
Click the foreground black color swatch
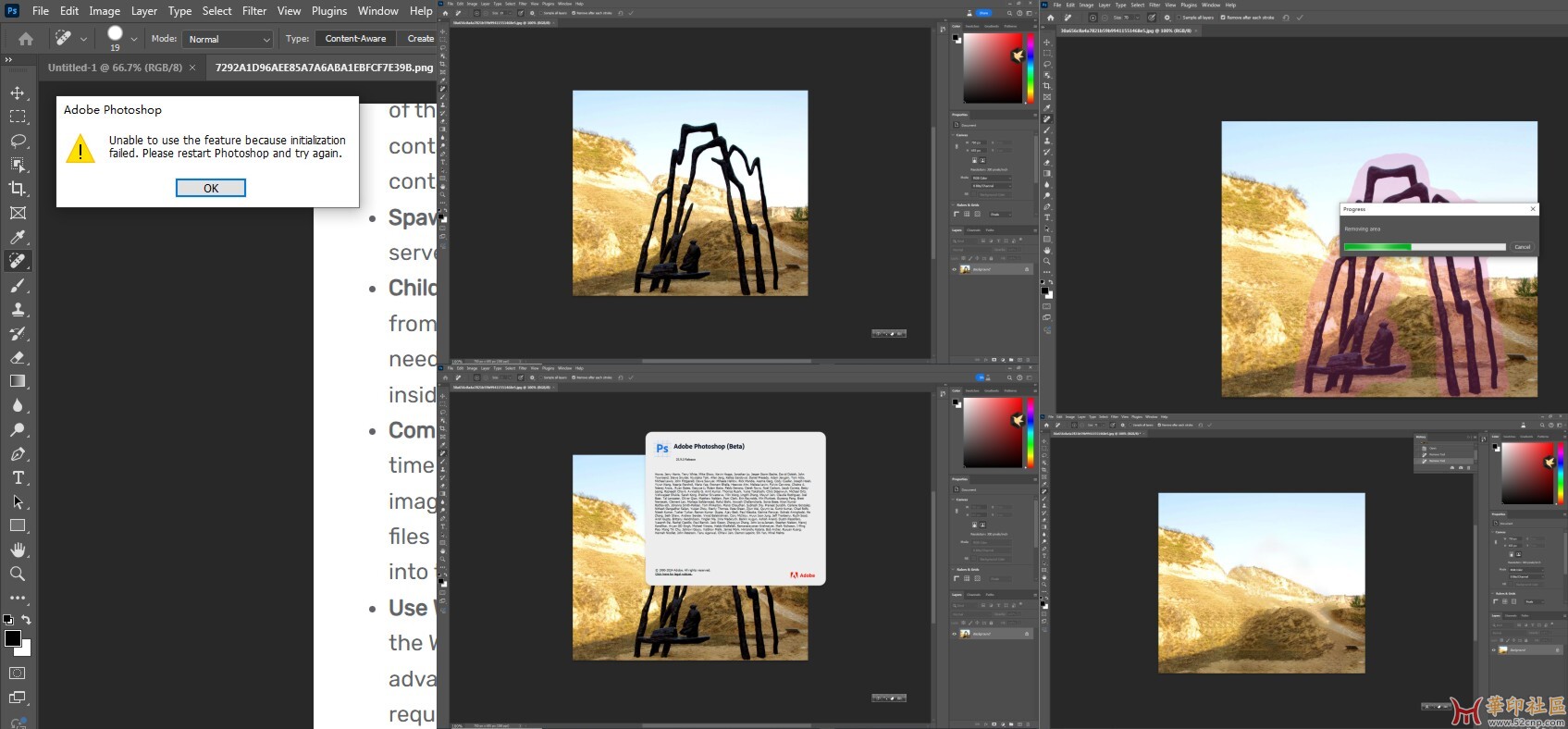[x=13, y=639]
